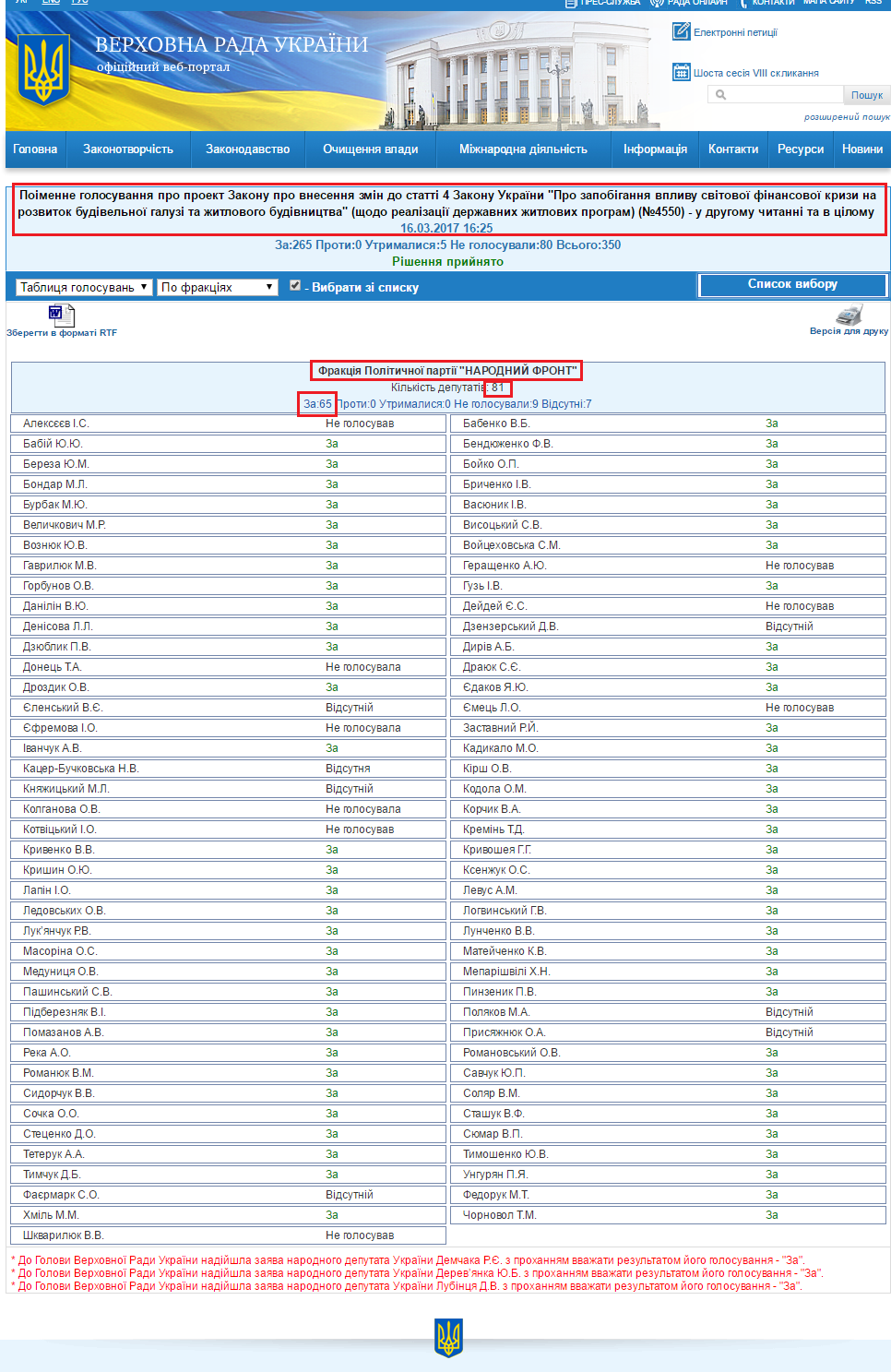Click the footnote about deputy Дерев'янко Ю.Б.
891x1372 pixels.
tap(417, 1273)
